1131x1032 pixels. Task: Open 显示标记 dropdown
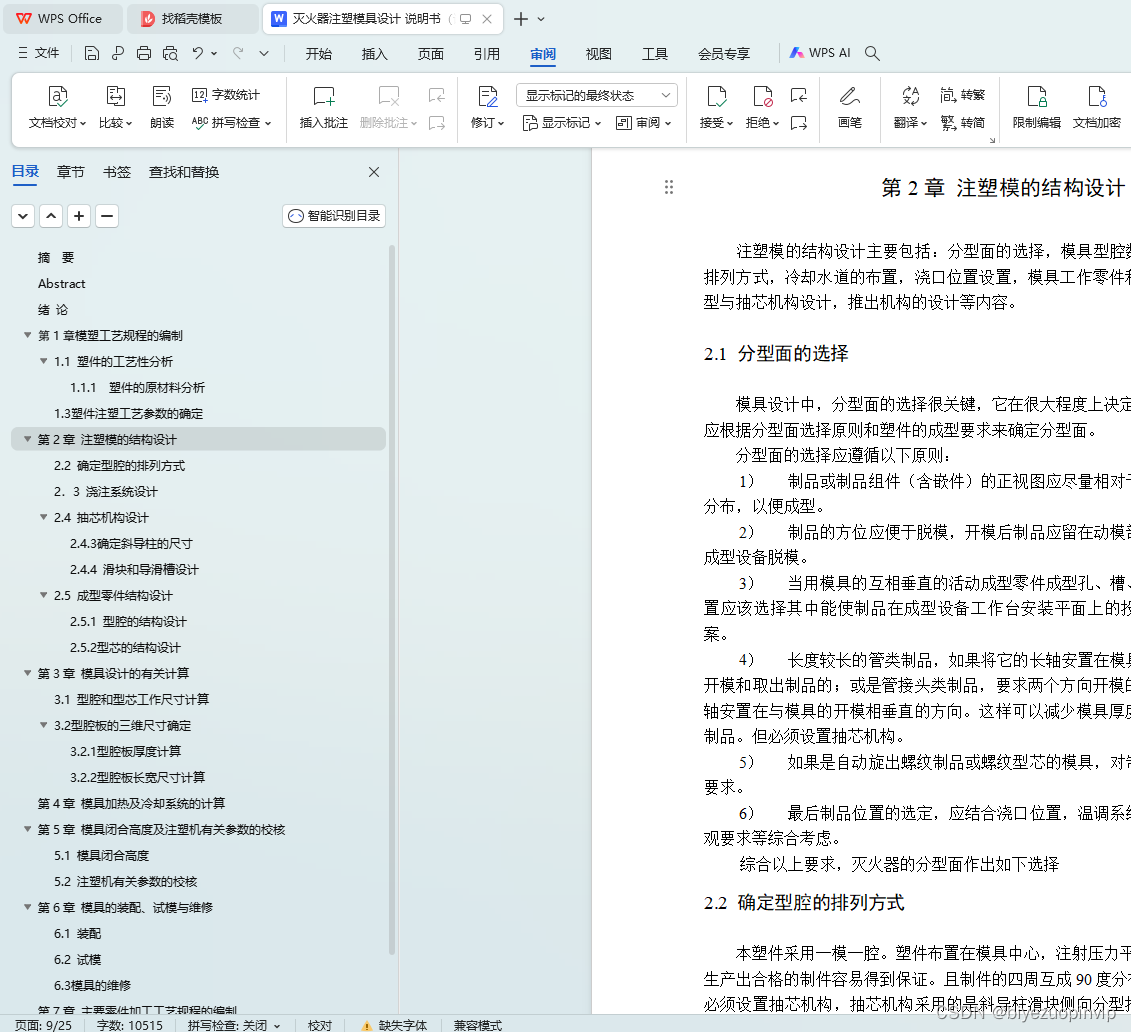tap(562, 123)
